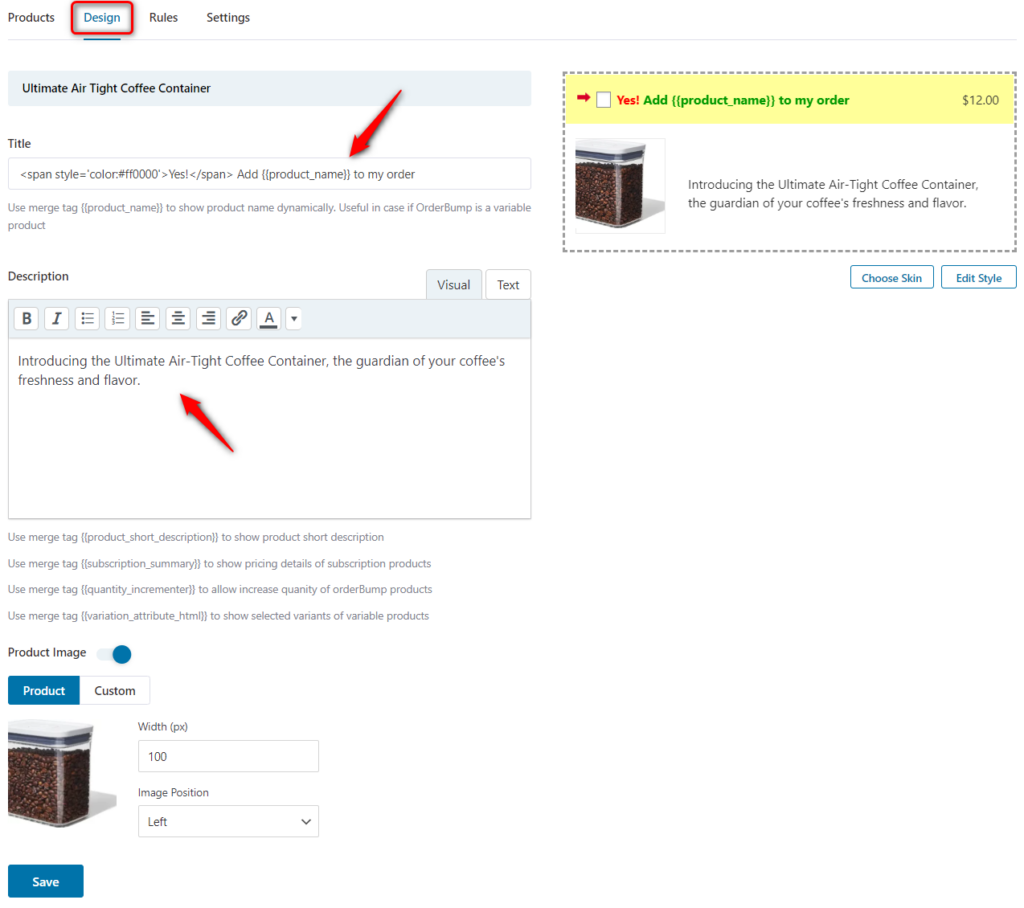Open the Design tab
Screen dimensions: 1024x908
click(102, 18)
